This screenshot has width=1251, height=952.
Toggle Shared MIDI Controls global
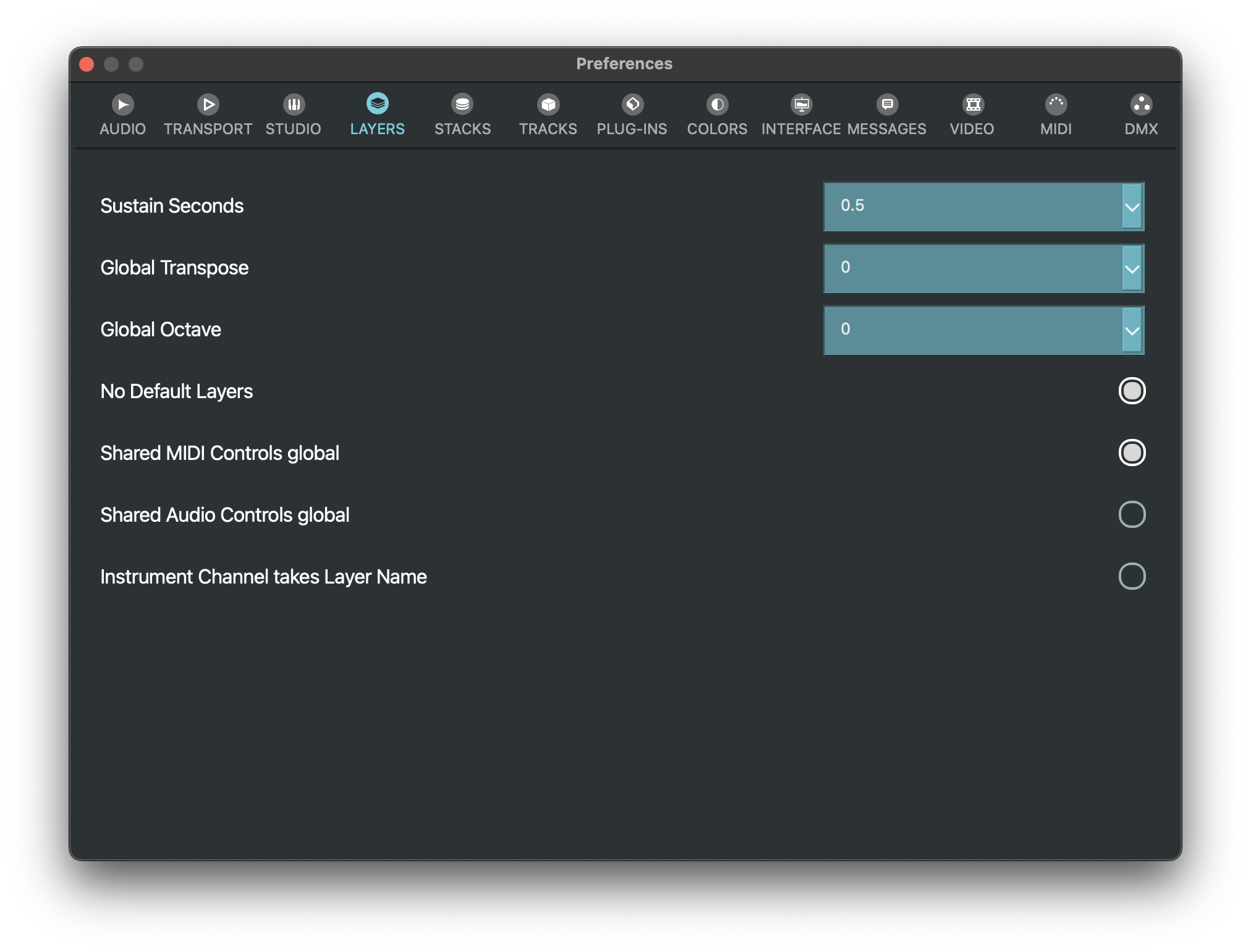(1132, 453)
